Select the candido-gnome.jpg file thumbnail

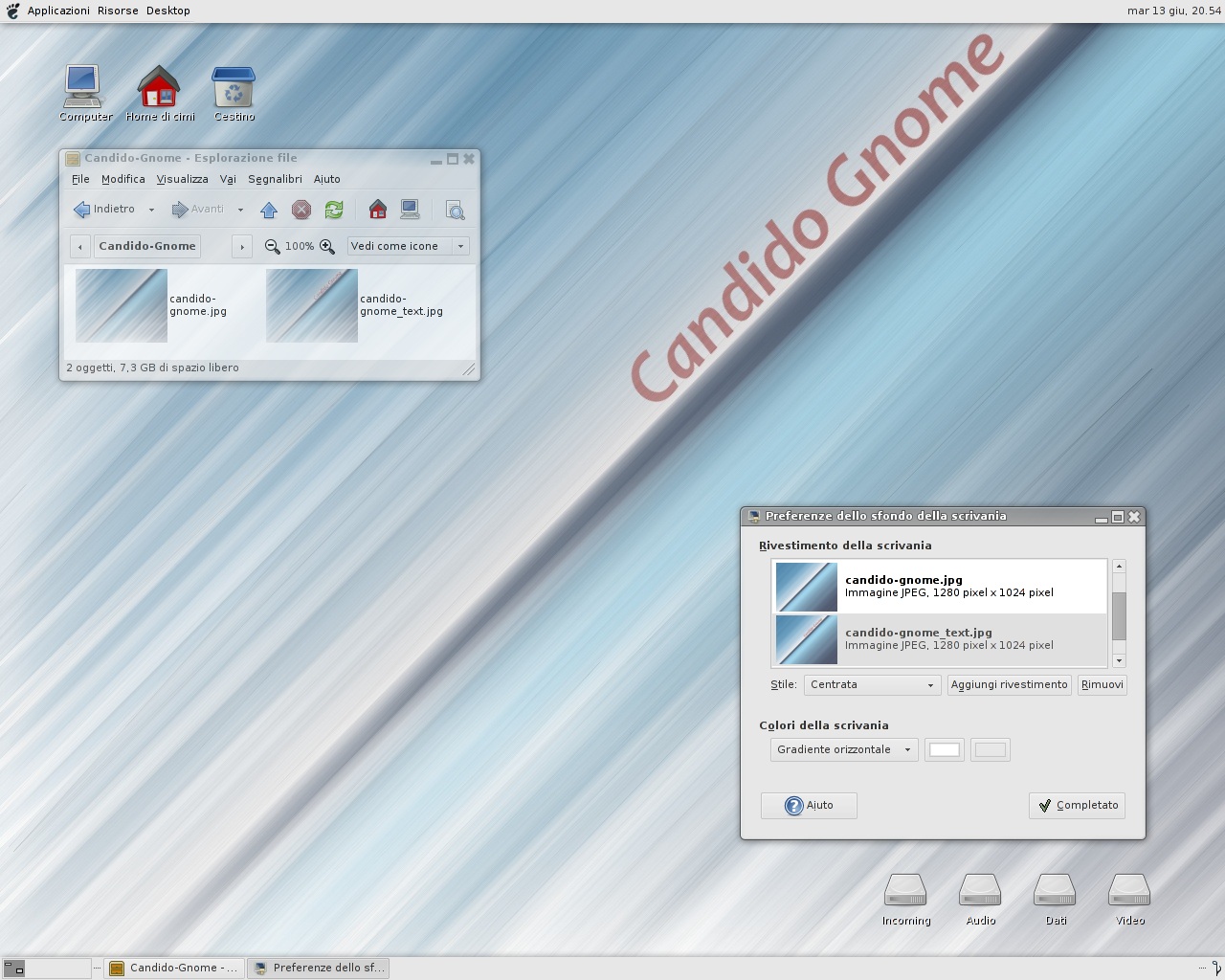(122, 305)
